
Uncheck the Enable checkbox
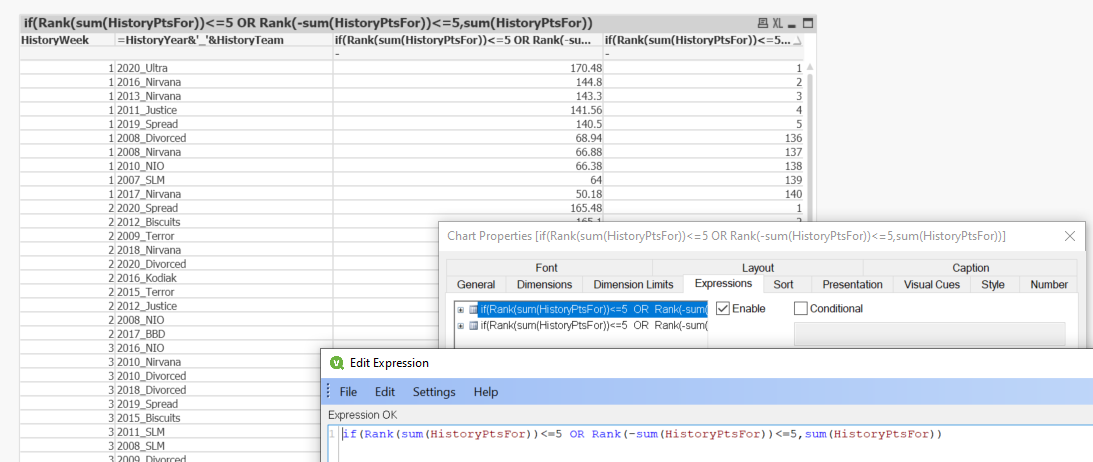(723, 309)
